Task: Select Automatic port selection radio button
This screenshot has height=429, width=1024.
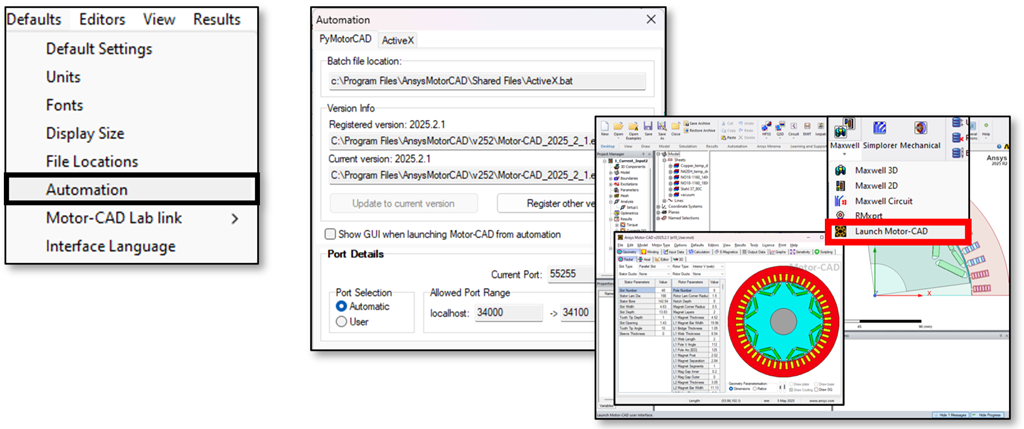Action: tap(342, 306)
